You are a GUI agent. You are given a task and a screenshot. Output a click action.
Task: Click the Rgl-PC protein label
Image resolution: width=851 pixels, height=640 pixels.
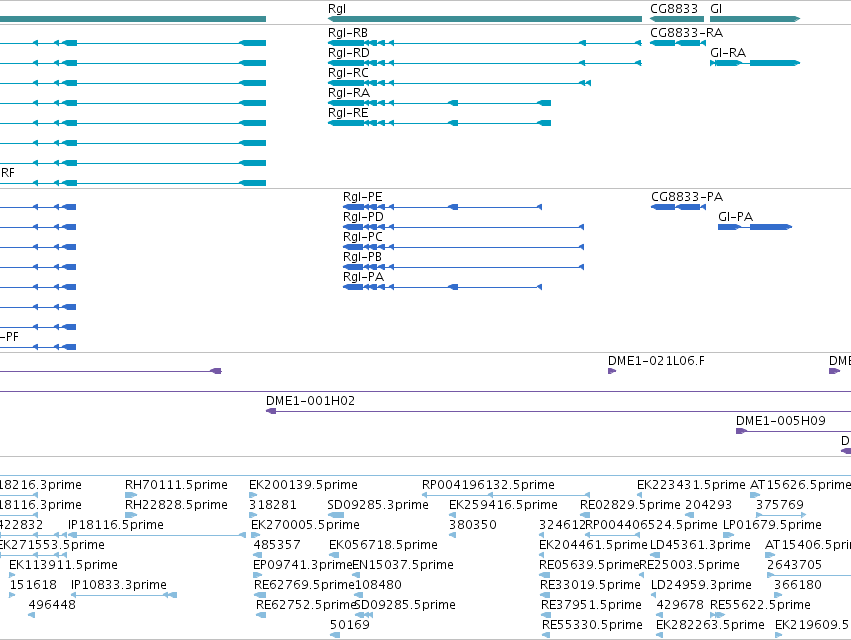click(363, 237)
